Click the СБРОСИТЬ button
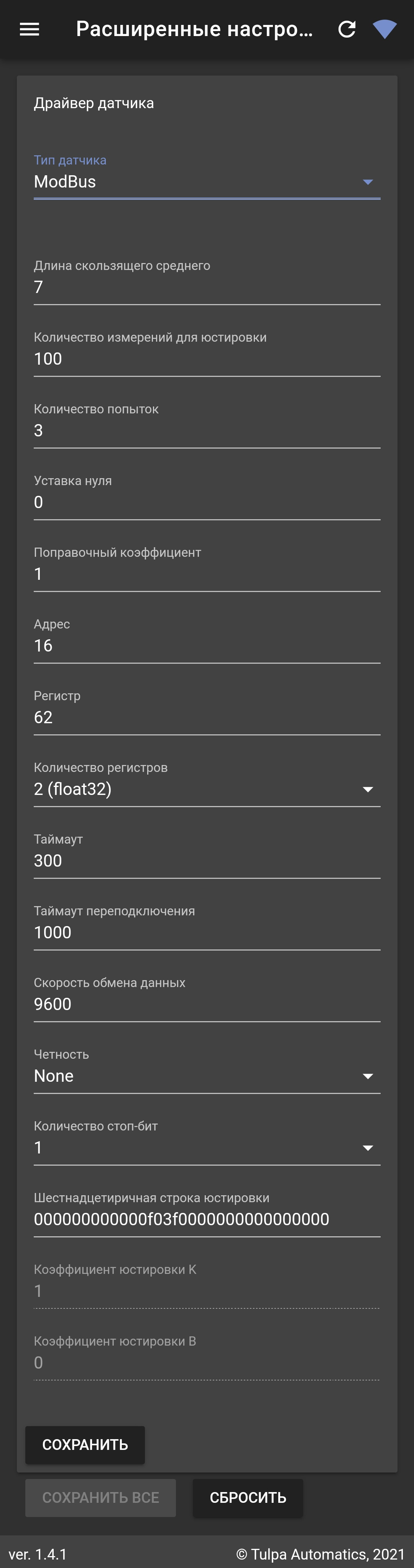 pos(248,1498)
